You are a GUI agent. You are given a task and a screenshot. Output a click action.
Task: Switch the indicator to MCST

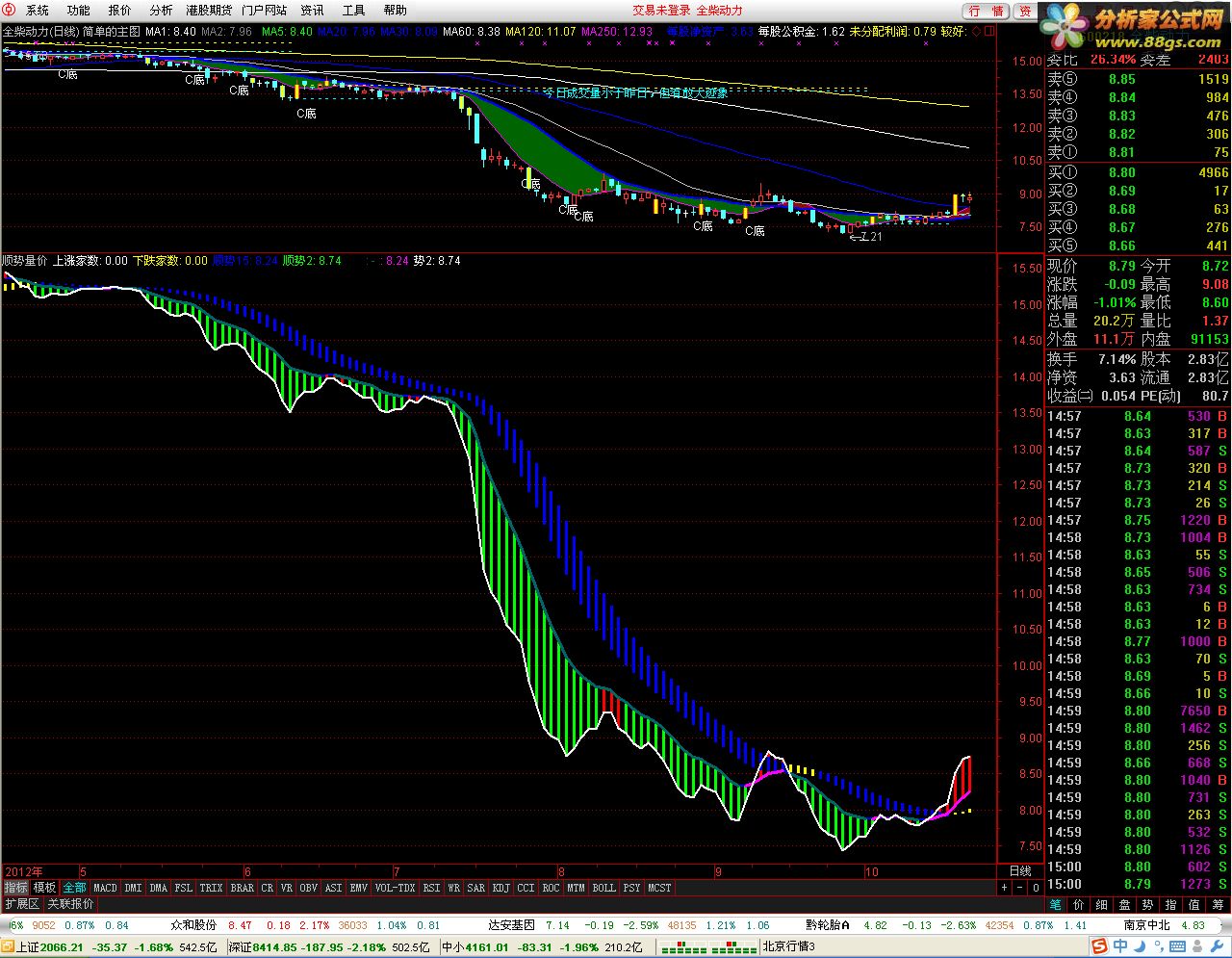[x=660, y=888]
